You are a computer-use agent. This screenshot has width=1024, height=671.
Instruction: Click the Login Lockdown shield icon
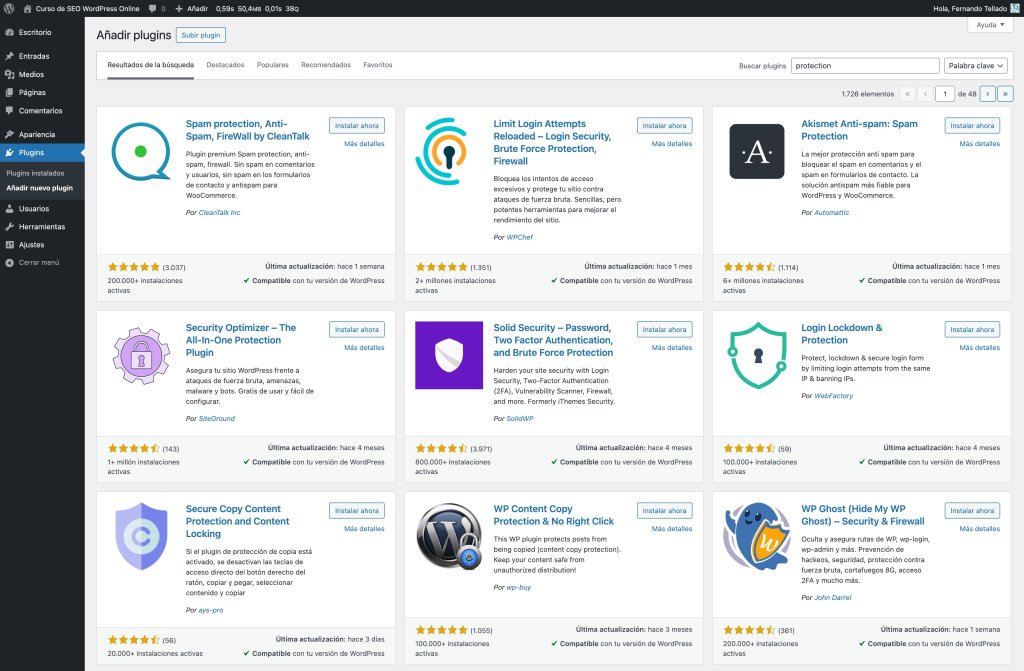[756, 355]
